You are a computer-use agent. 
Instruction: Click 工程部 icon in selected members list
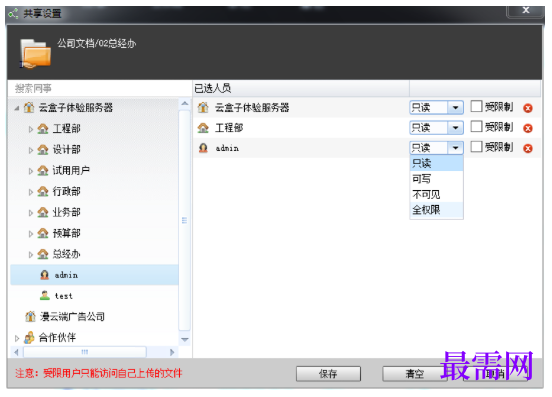(x=203, y=128)
